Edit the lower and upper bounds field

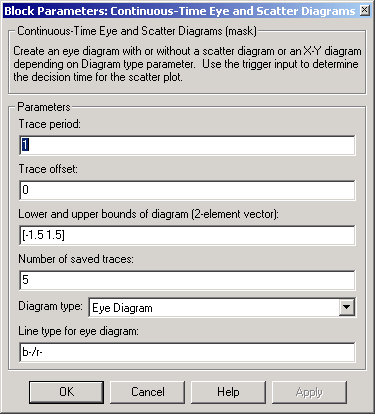pyautogui.click(x=187, y=235)
